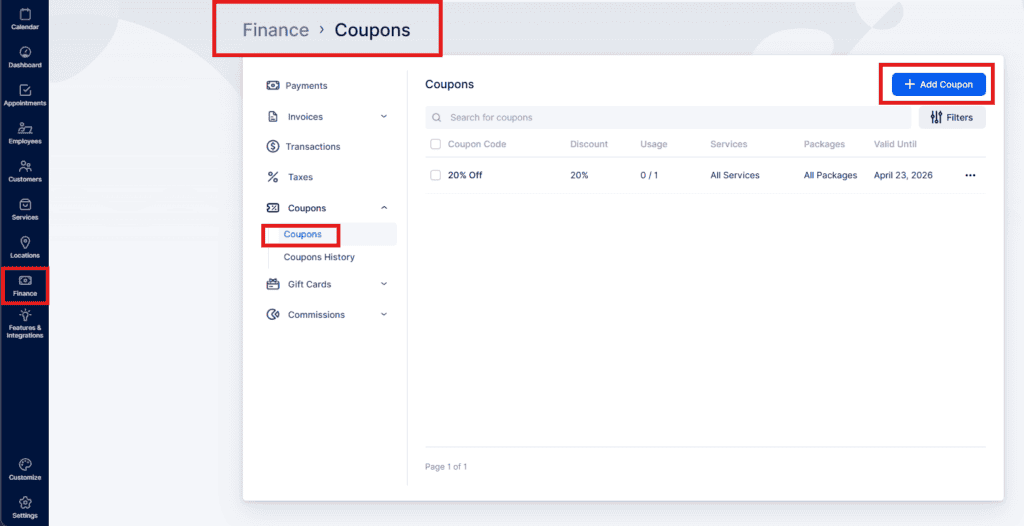Click the All Packages cell
The width and height of the screenshot is (1024, 526).
[830, 175]
